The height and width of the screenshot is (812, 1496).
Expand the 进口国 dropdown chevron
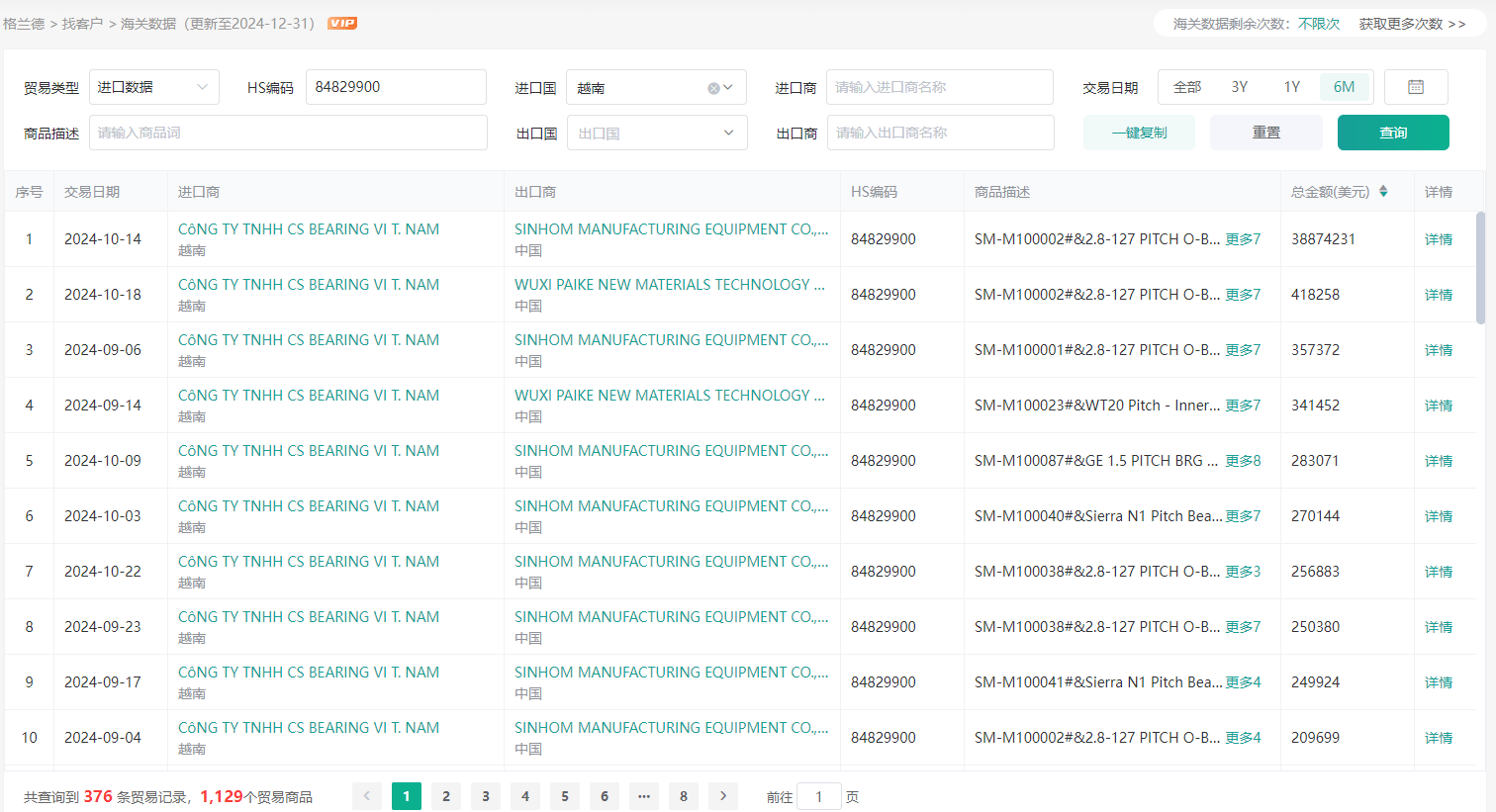[x=728, y=88]
